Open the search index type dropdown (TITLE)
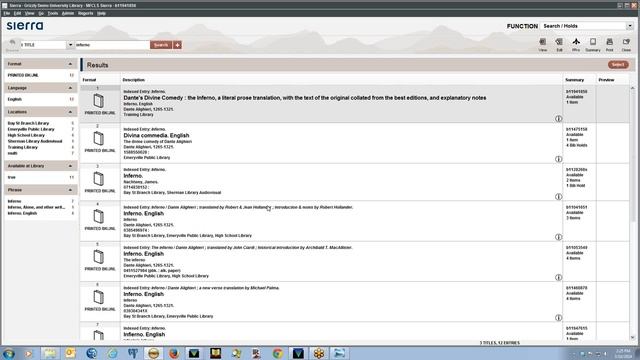640x360 pixels. point(70,45)
